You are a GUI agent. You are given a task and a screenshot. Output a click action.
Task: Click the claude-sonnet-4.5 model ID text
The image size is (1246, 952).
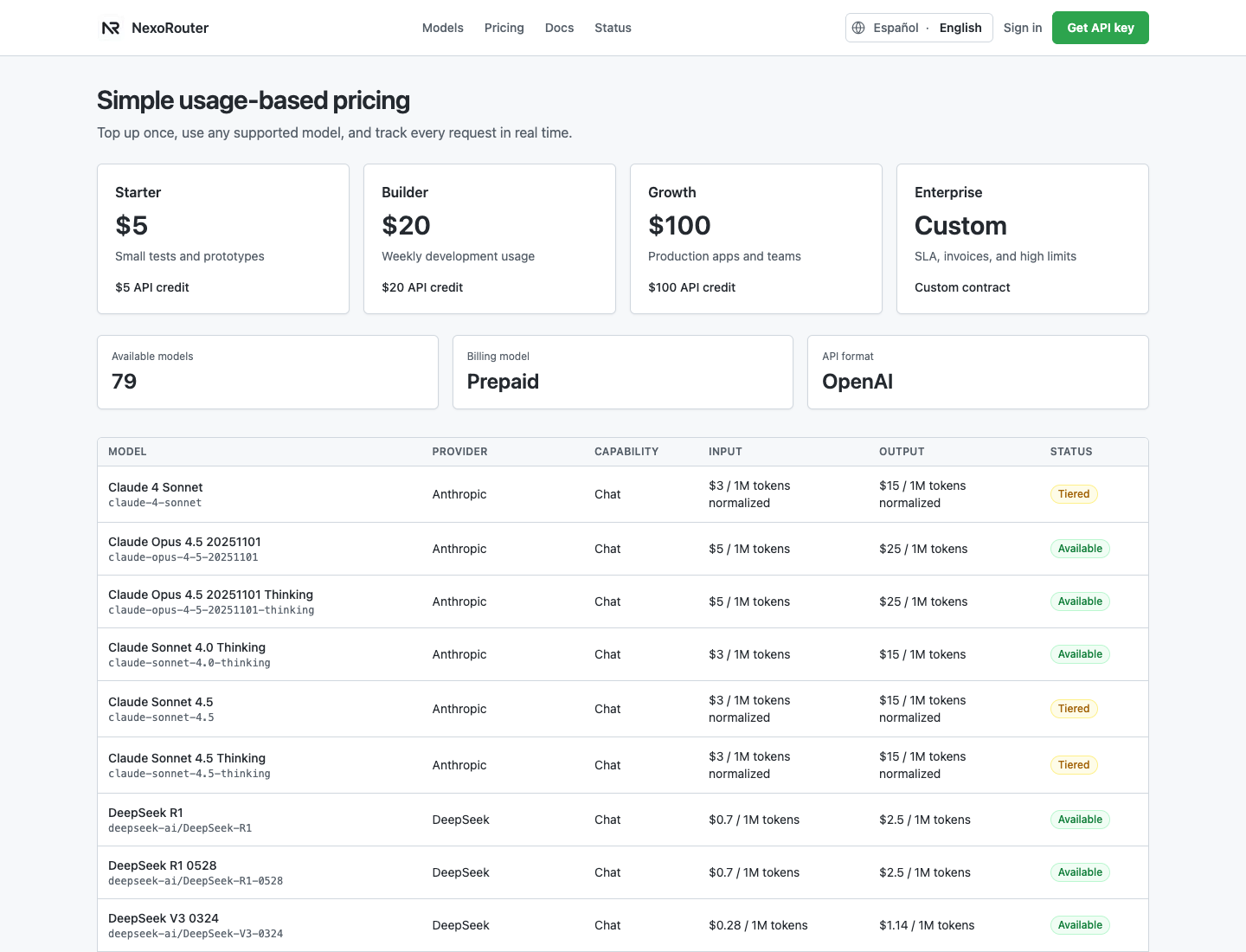click(x=161, y=717)
